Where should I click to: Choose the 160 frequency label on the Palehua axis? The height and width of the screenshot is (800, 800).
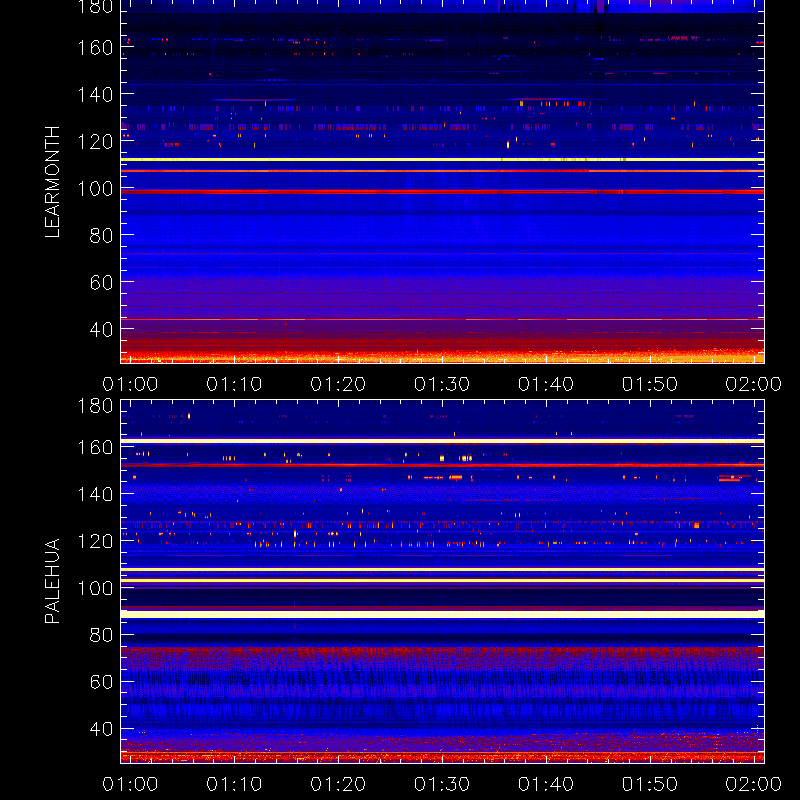tap(95, 447)
